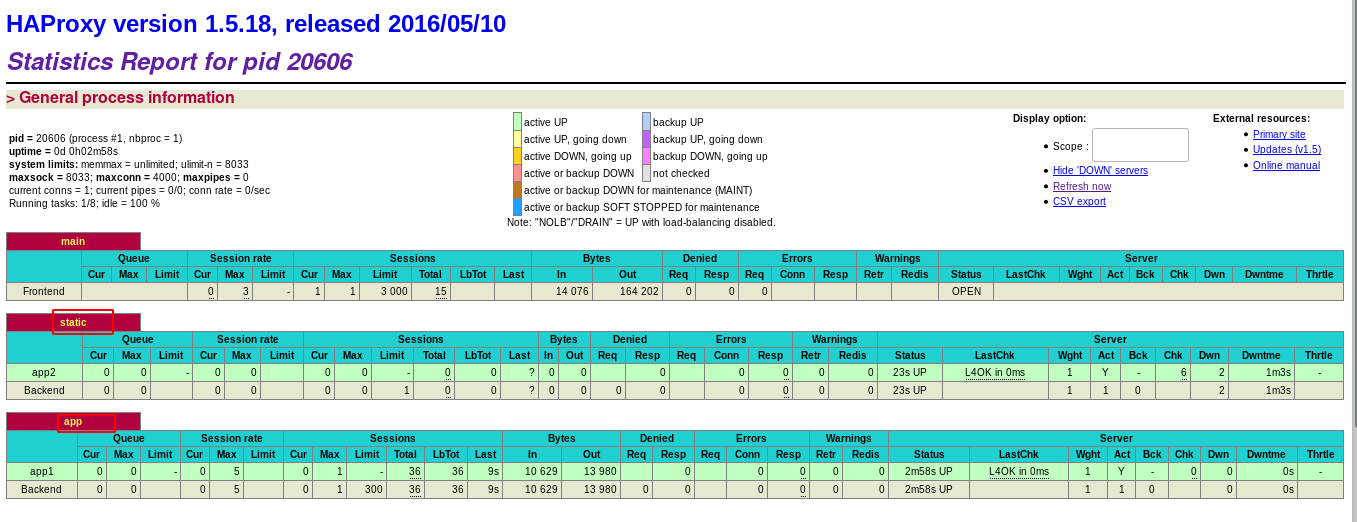Click the 'External resources:' label

tap(1261, 118)
